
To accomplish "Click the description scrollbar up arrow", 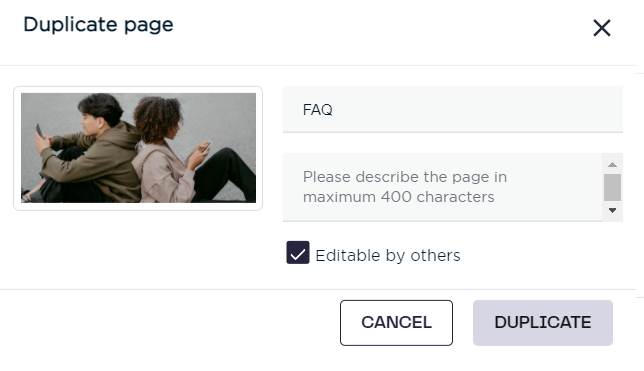I will [612, 164].
